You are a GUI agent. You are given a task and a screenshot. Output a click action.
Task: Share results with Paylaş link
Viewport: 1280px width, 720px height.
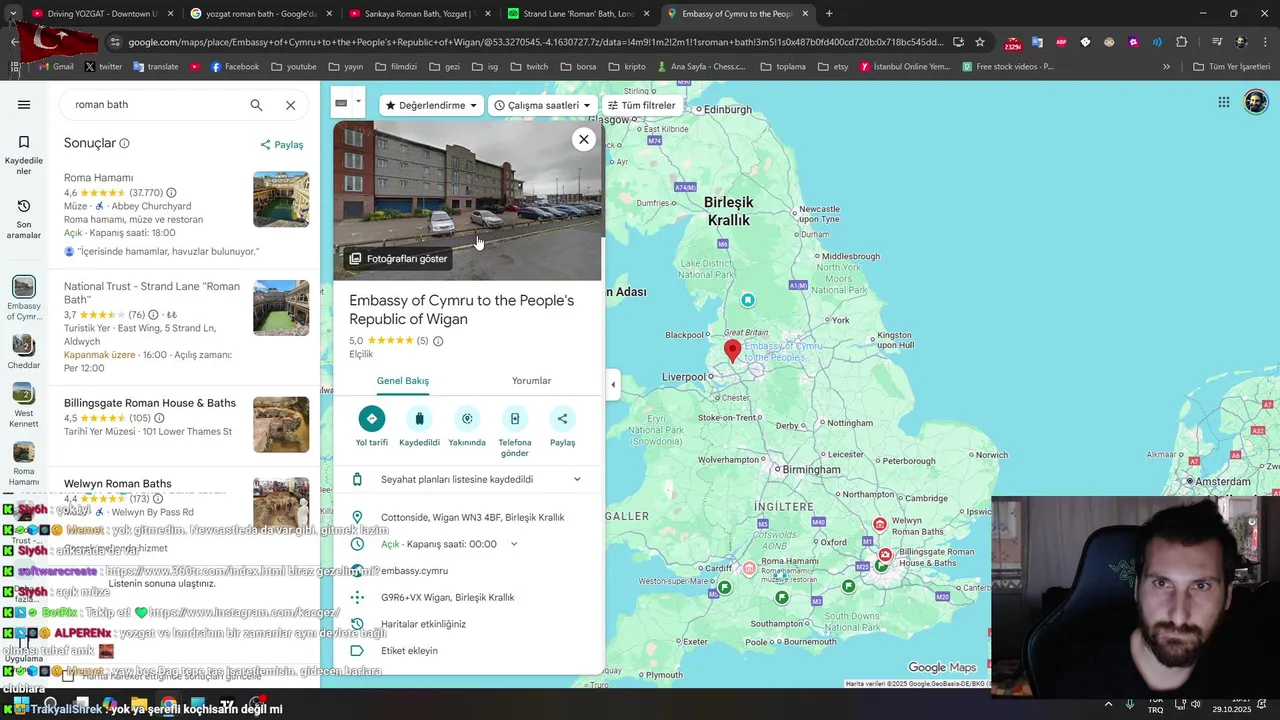pos(282,144)
